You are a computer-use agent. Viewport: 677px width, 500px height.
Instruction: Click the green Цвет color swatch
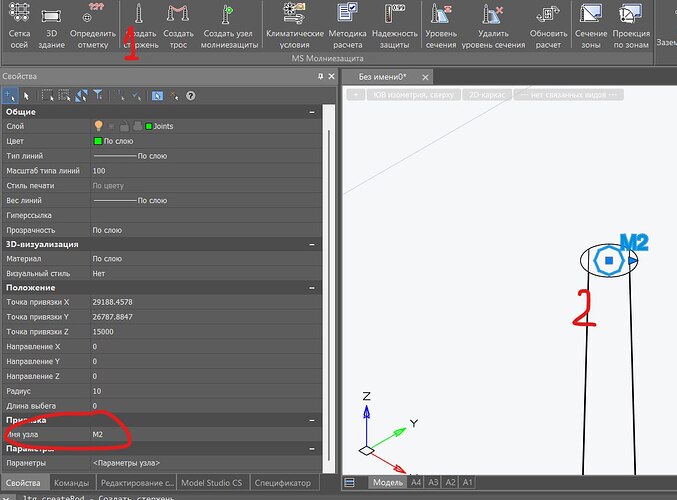point(98,141)
